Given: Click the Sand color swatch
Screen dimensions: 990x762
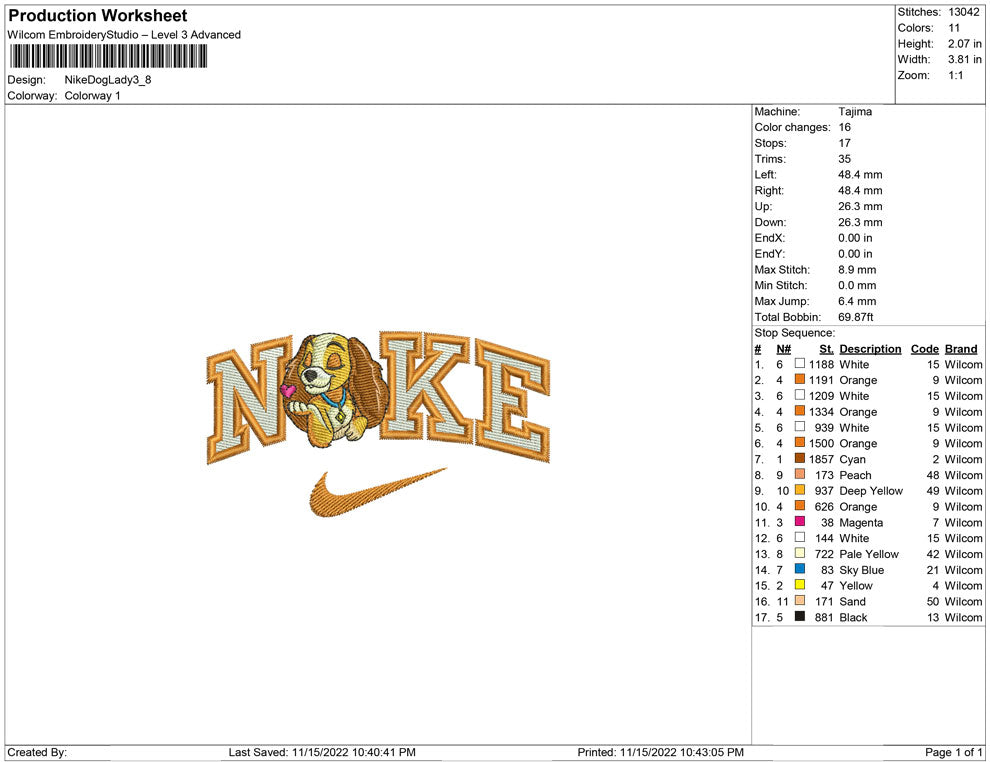Looking at the screenshot, I should click(x=799, y=600).
